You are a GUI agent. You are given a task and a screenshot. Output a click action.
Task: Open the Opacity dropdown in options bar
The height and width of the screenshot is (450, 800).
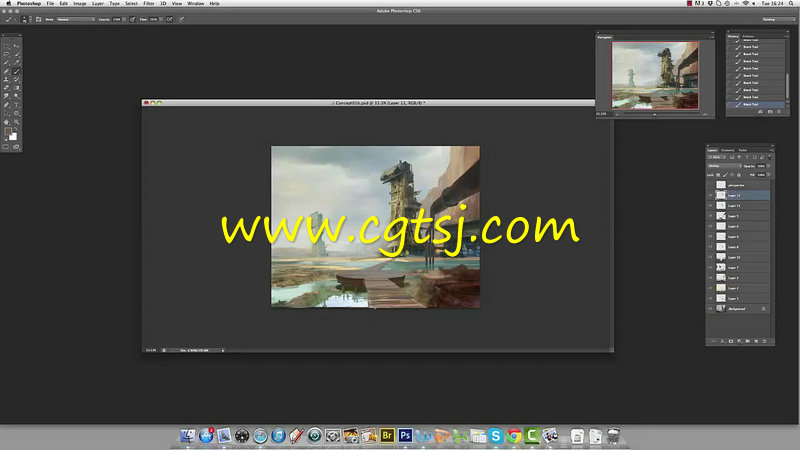pyautogui.click(x=124, y=19)
